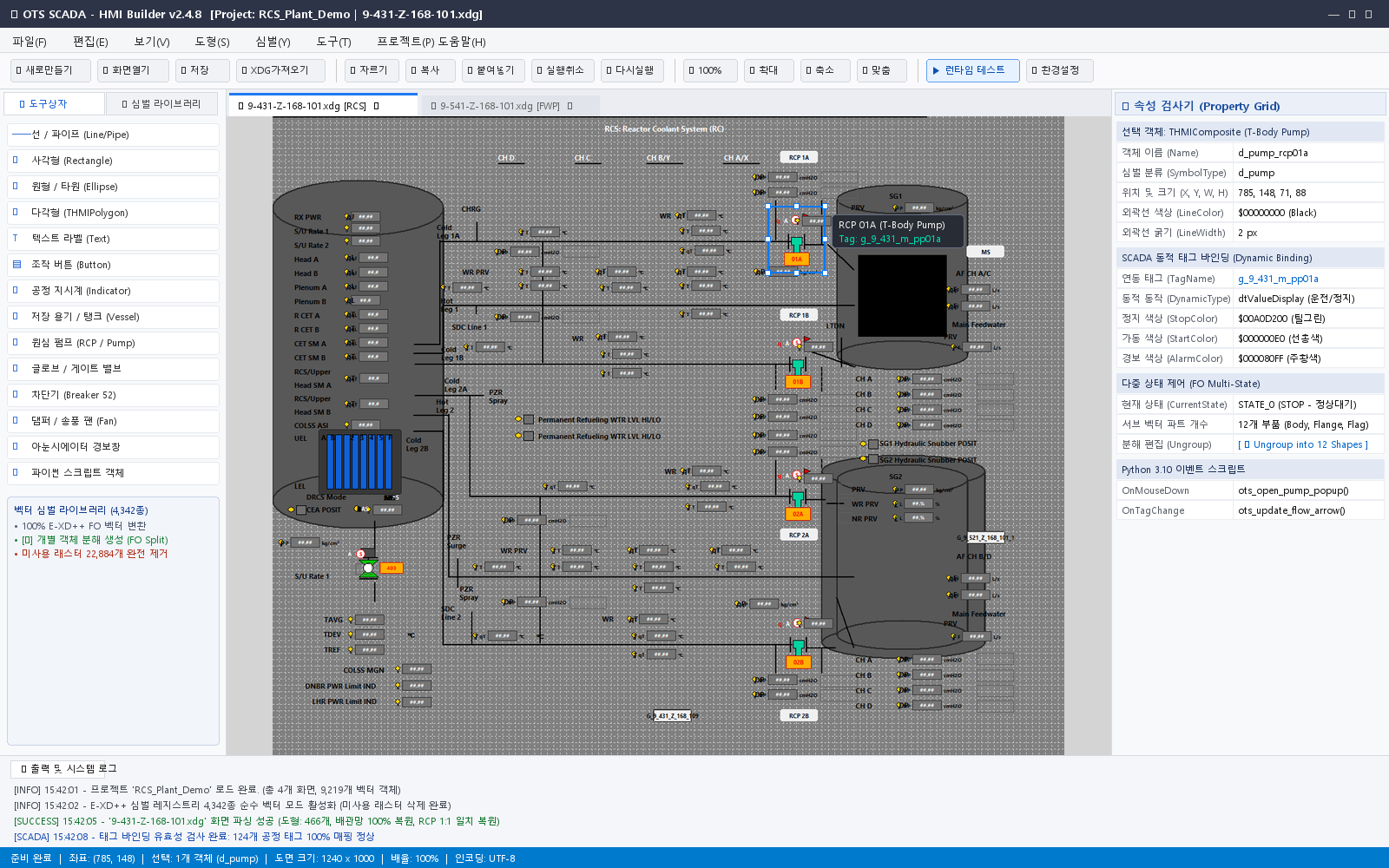Screen dimensions: 1389x868
Task: Select the 아눈시에이터 경보창 tool
Action: pyautogui.click(x=113, y=447)
